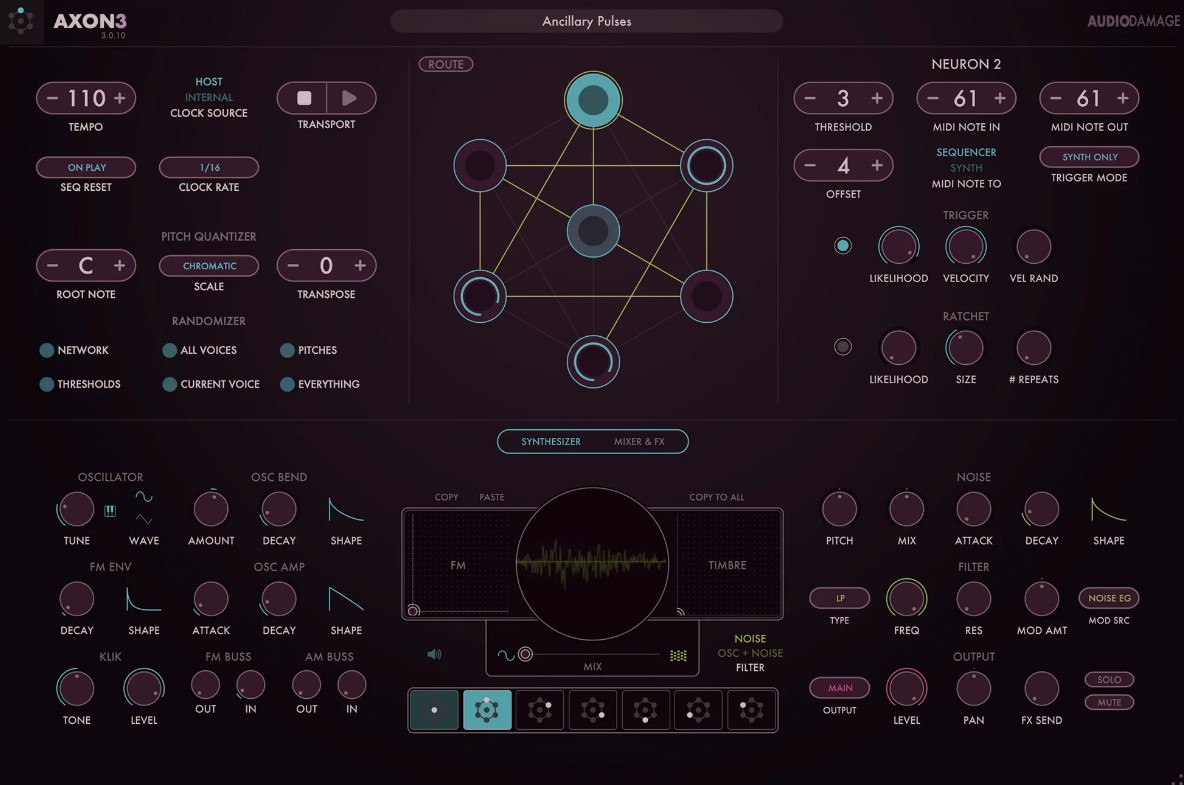Open the 1/16 clock rate dropdown
Viewport: 1184px width, 785px height.
(209, 167)
